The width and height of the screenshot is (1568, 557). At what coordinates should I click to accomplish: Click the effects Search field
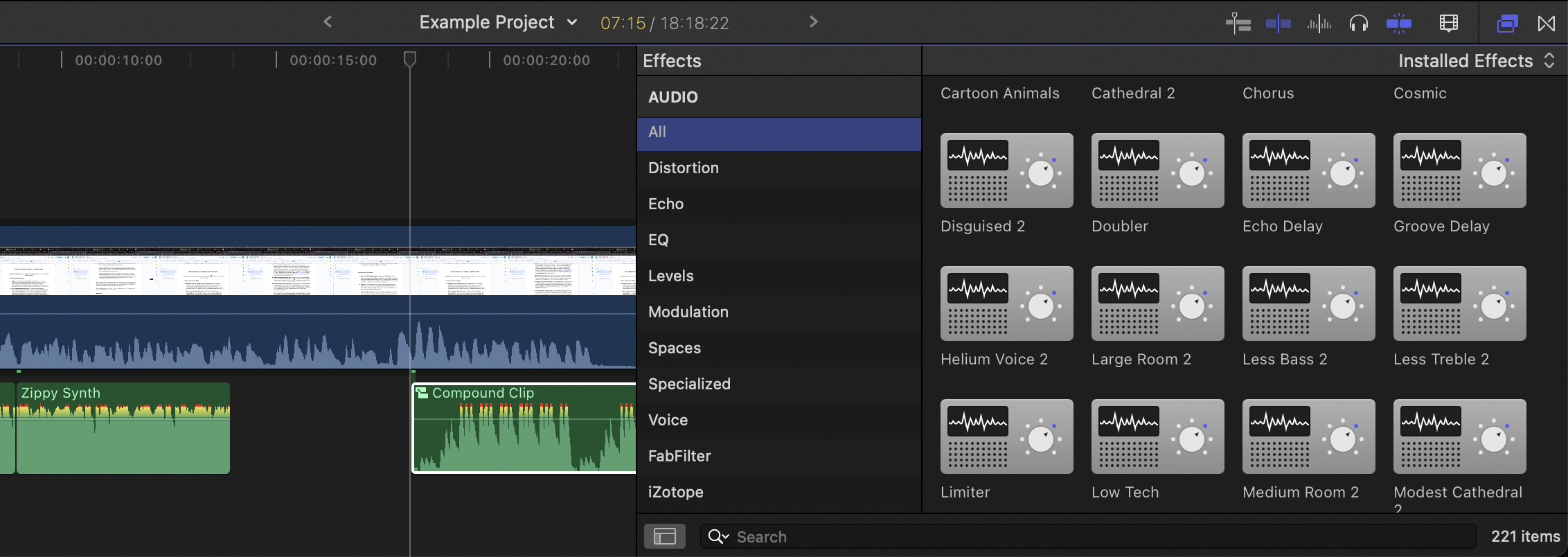point(1089,537)
